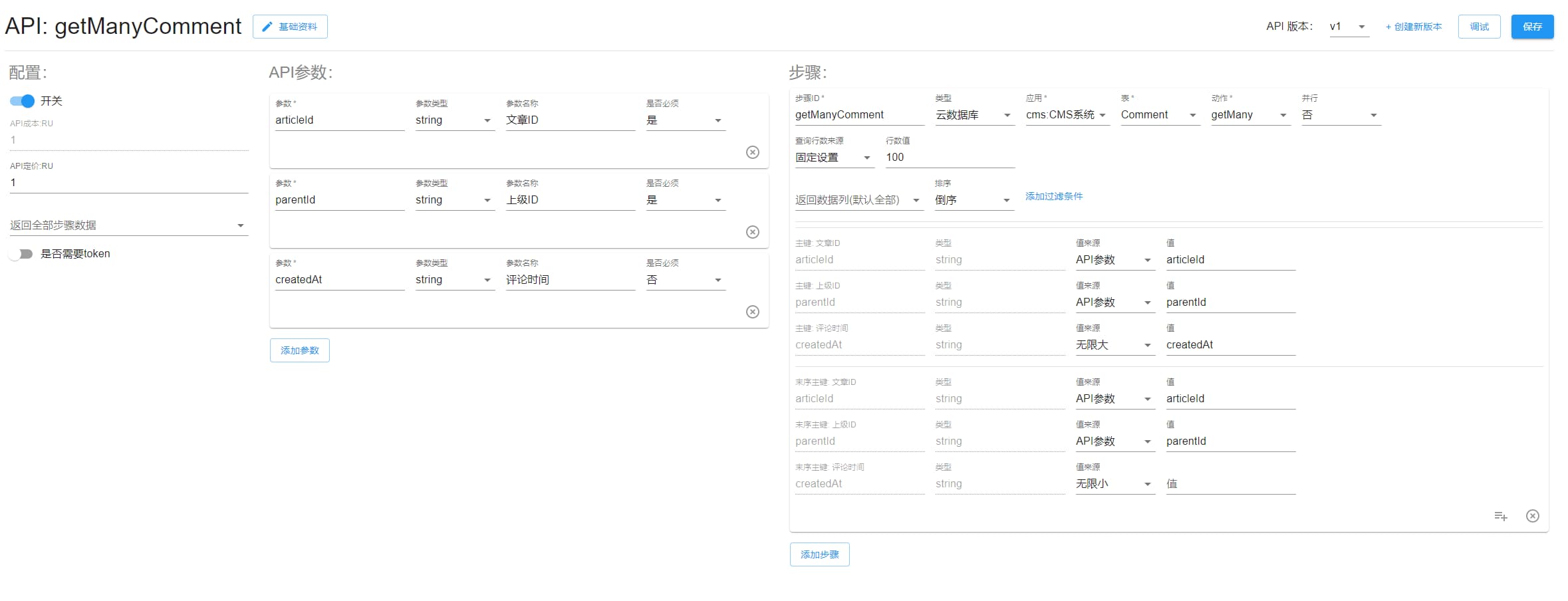The image size is (1568, 601).
Task: Click the 行数值 input field showing 100
Action: click(949, 158)
